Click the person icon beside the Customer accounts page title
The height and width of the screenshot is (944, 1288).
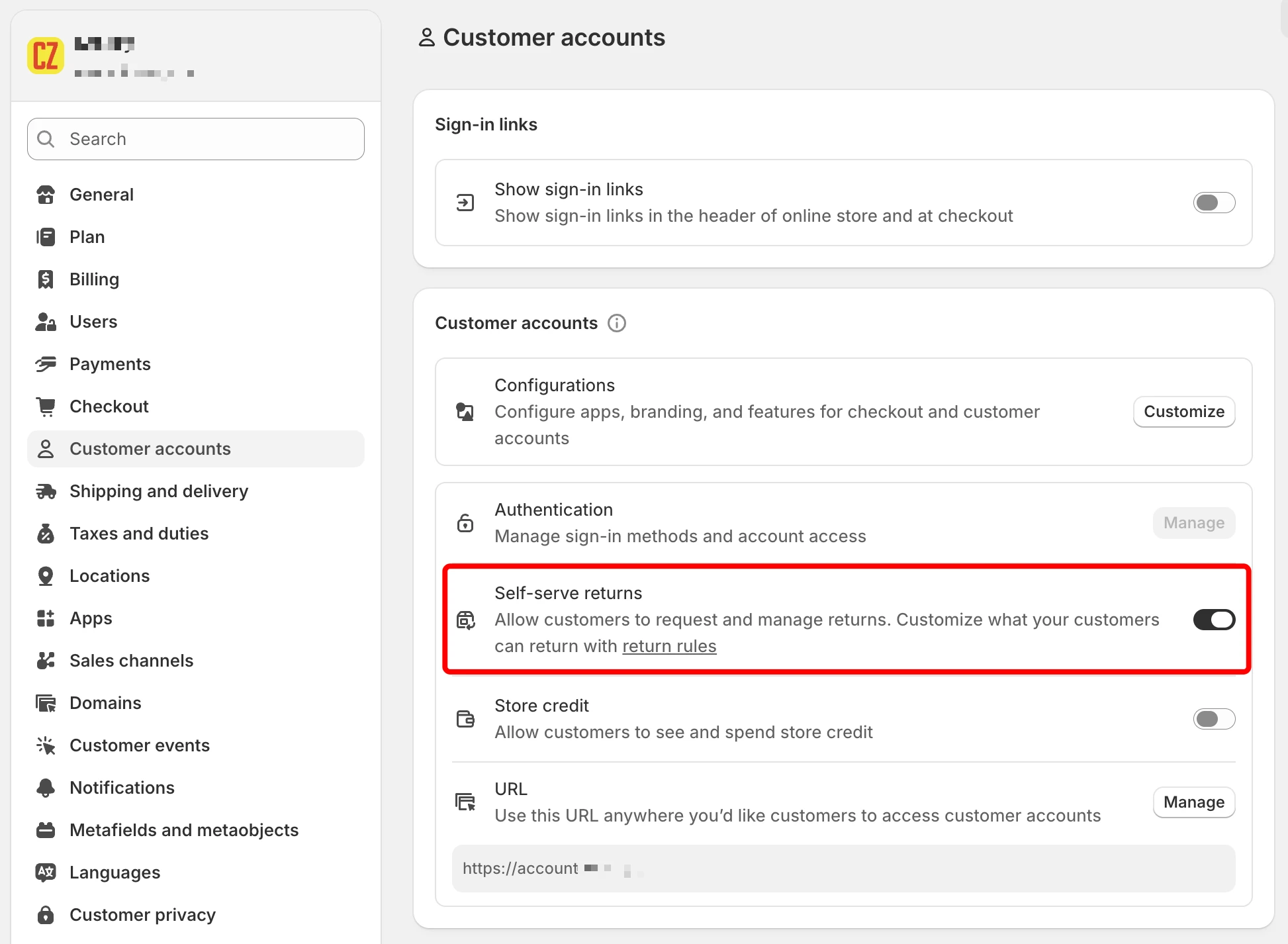click(x=427, y=38)
